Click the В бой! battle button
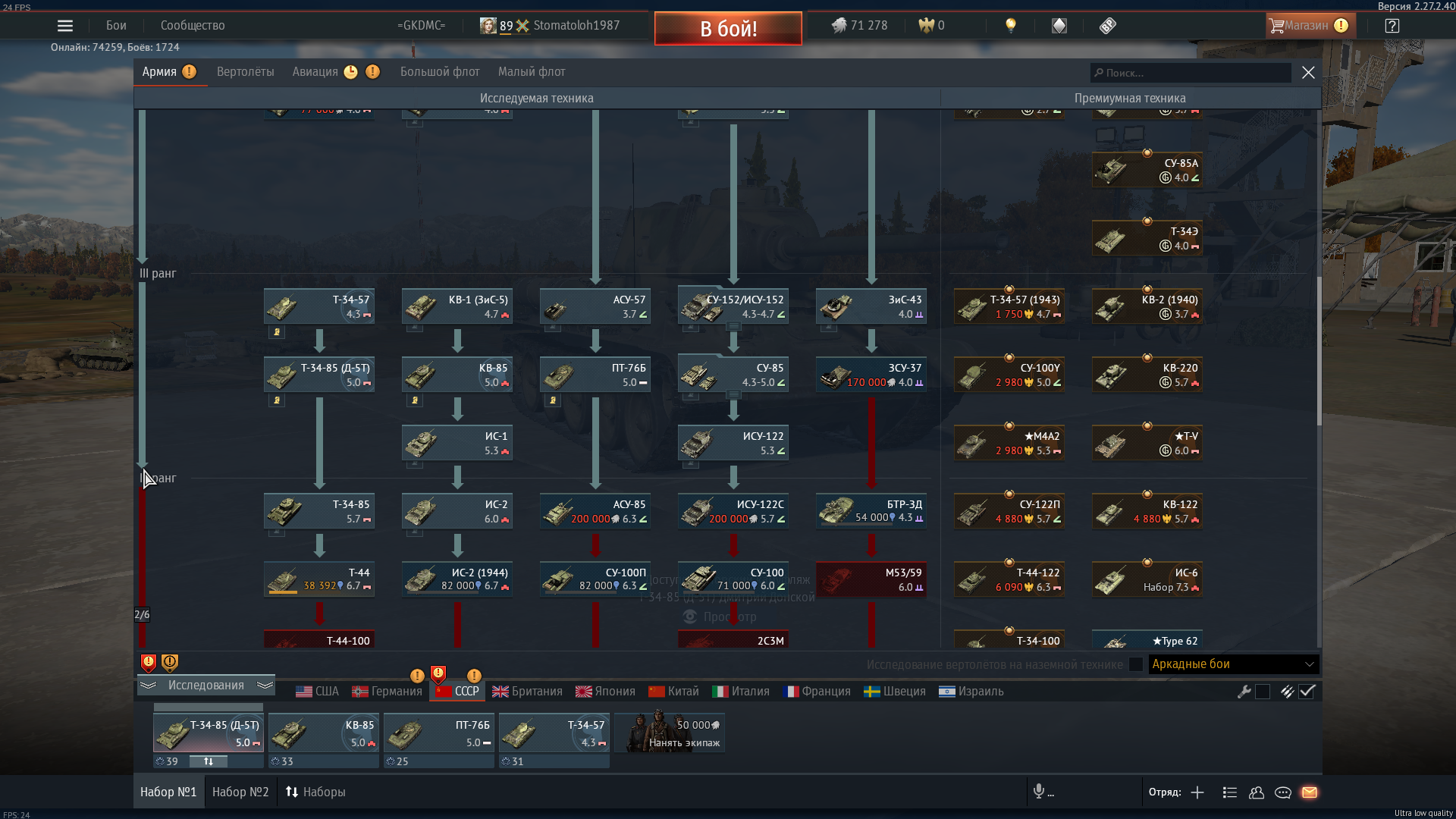The image size is (1456, 819). pyautogui.click(x=728, y=29)
